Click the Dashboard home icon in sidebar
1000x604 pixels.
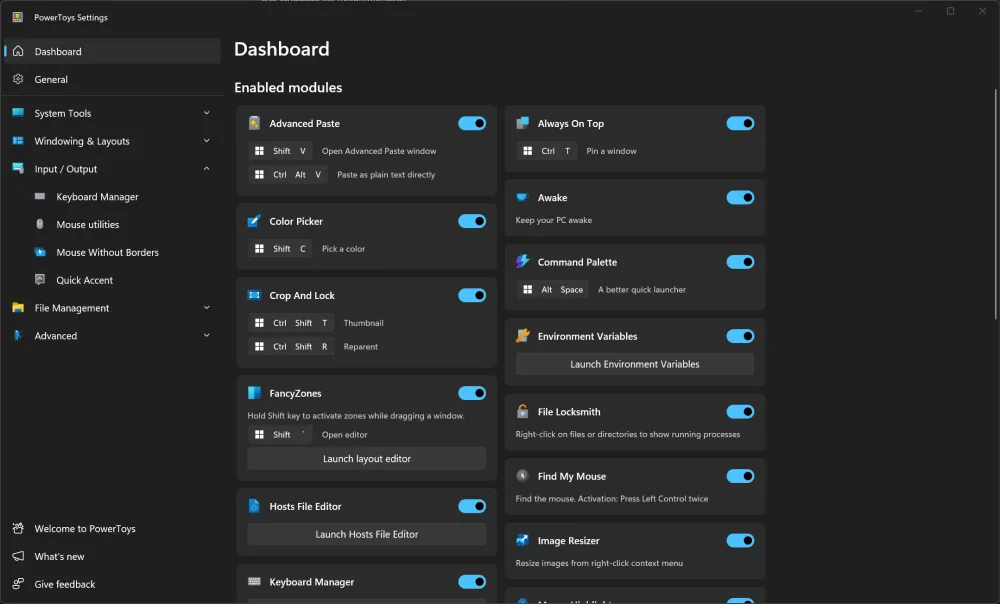18,51
